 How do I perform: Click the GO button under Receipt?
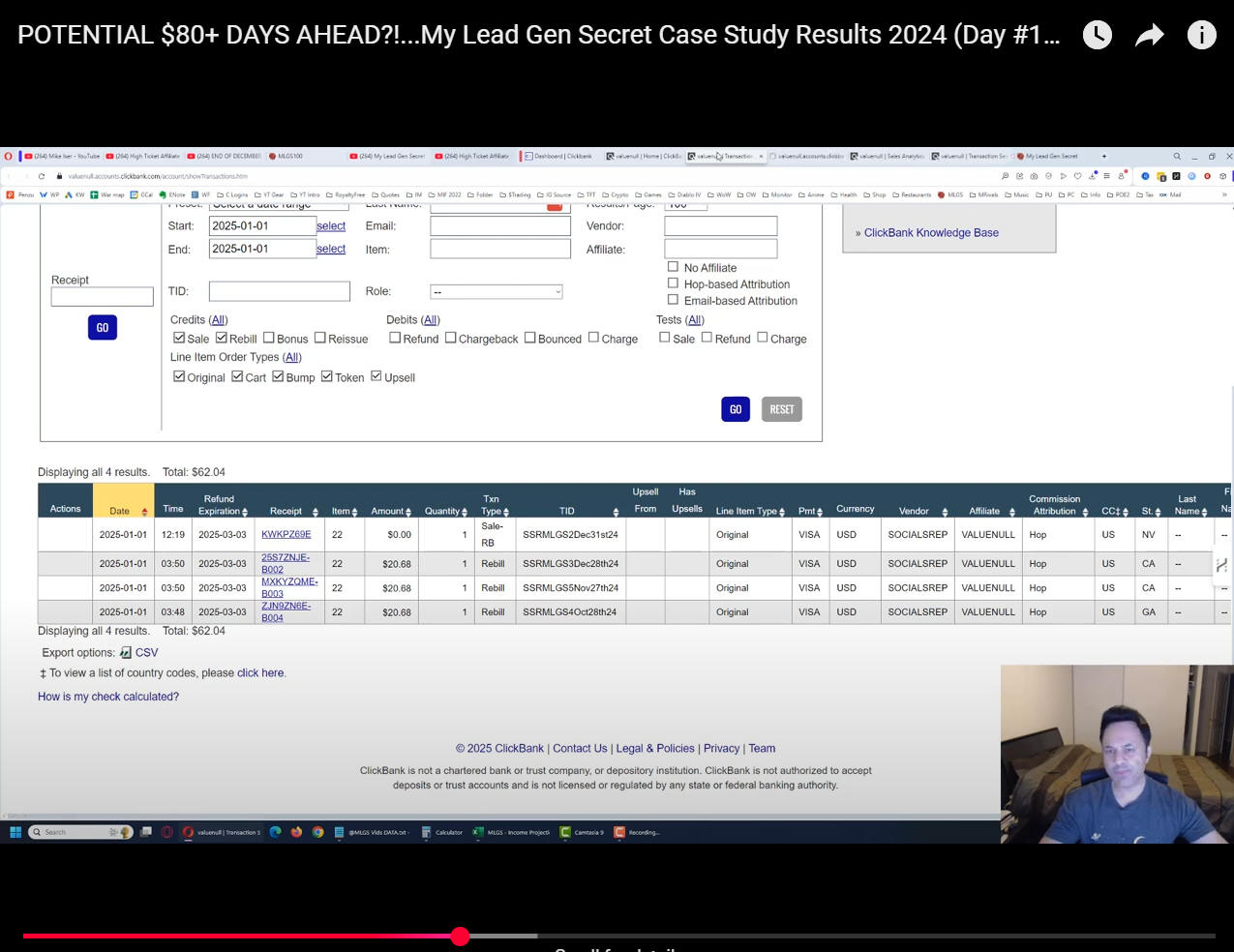102,327
